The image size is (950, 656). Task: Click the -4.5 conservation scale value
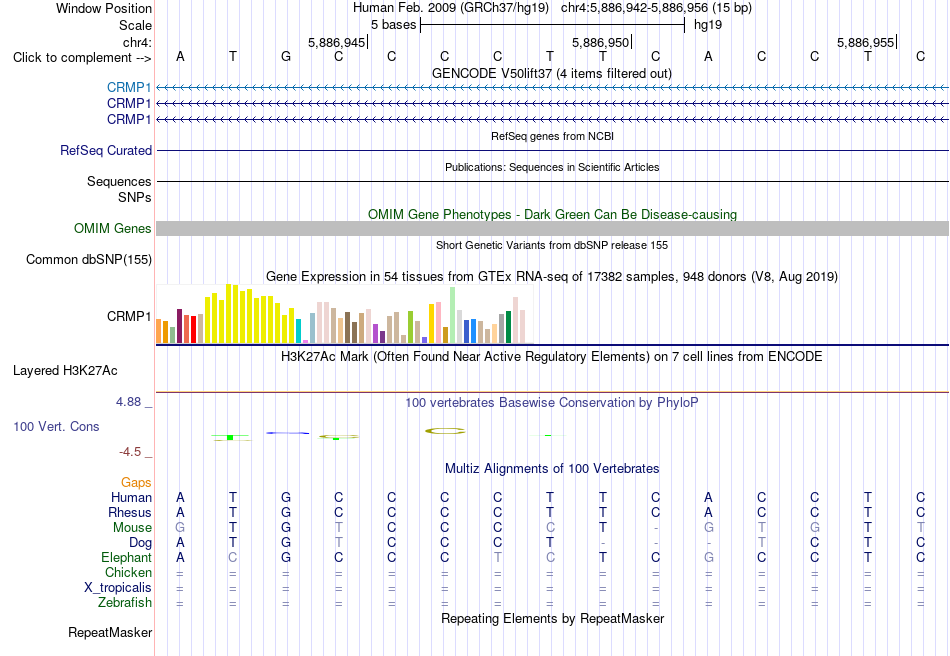tap(130, 451)
